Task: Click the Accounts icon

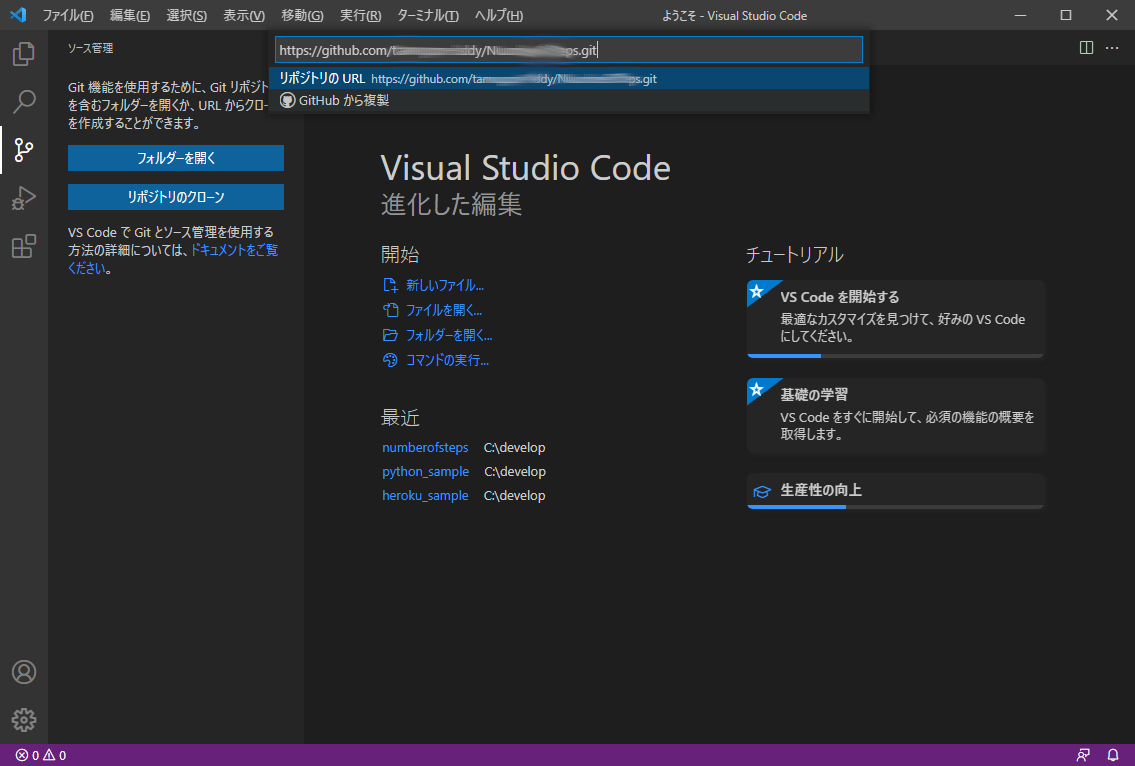Action: pyautogui.click(x=24, y=672)
